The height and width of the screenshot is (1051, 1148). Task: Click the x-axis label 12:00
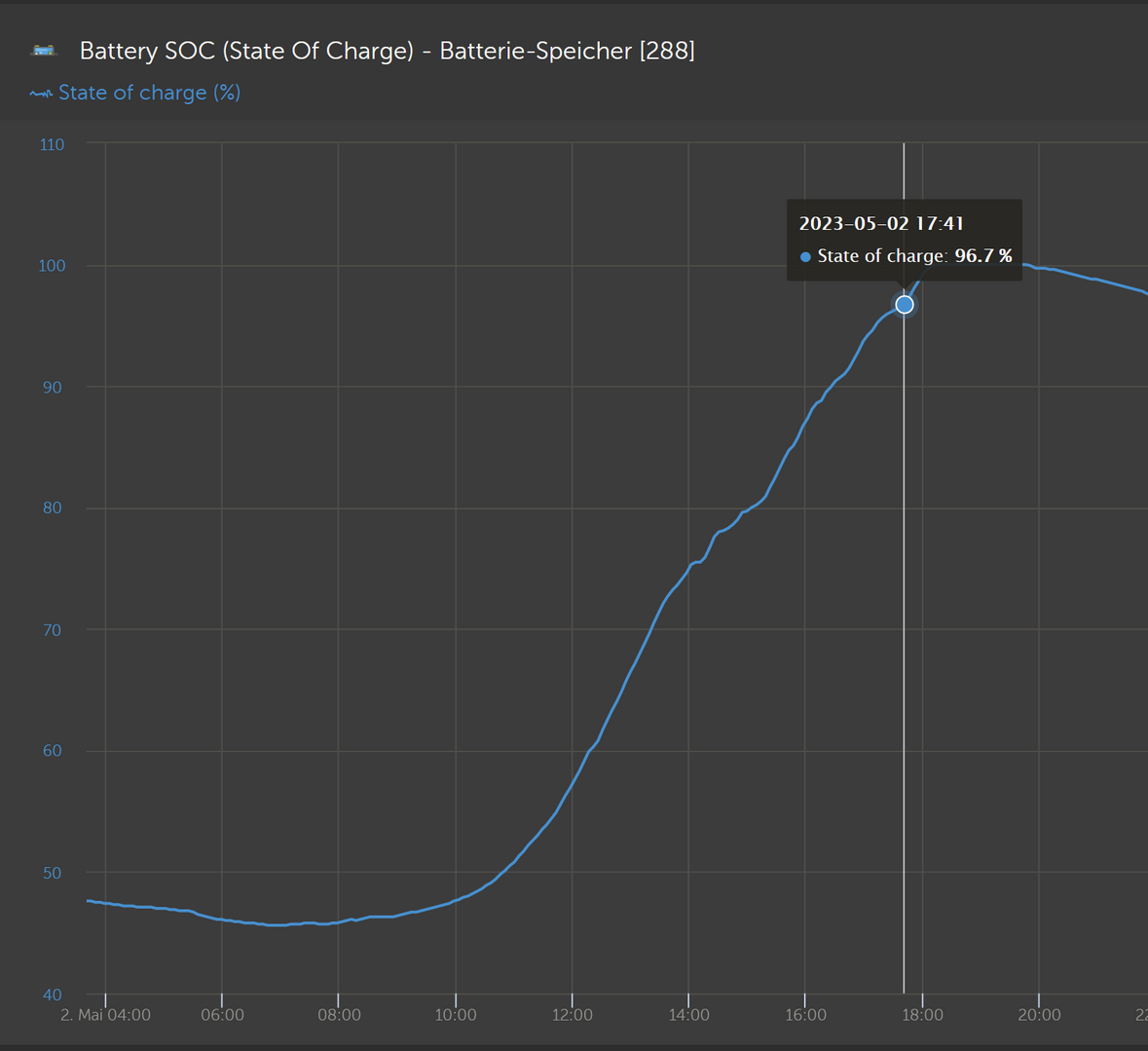(572, 1015)
